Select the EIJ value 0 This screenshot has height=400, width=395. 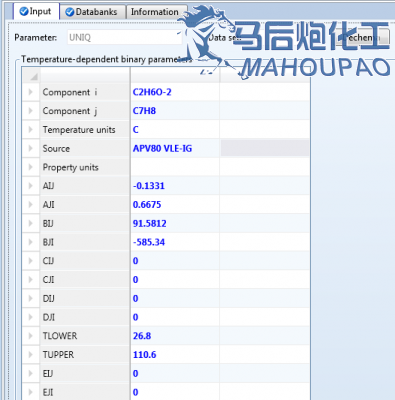click(x=175, y=373)
